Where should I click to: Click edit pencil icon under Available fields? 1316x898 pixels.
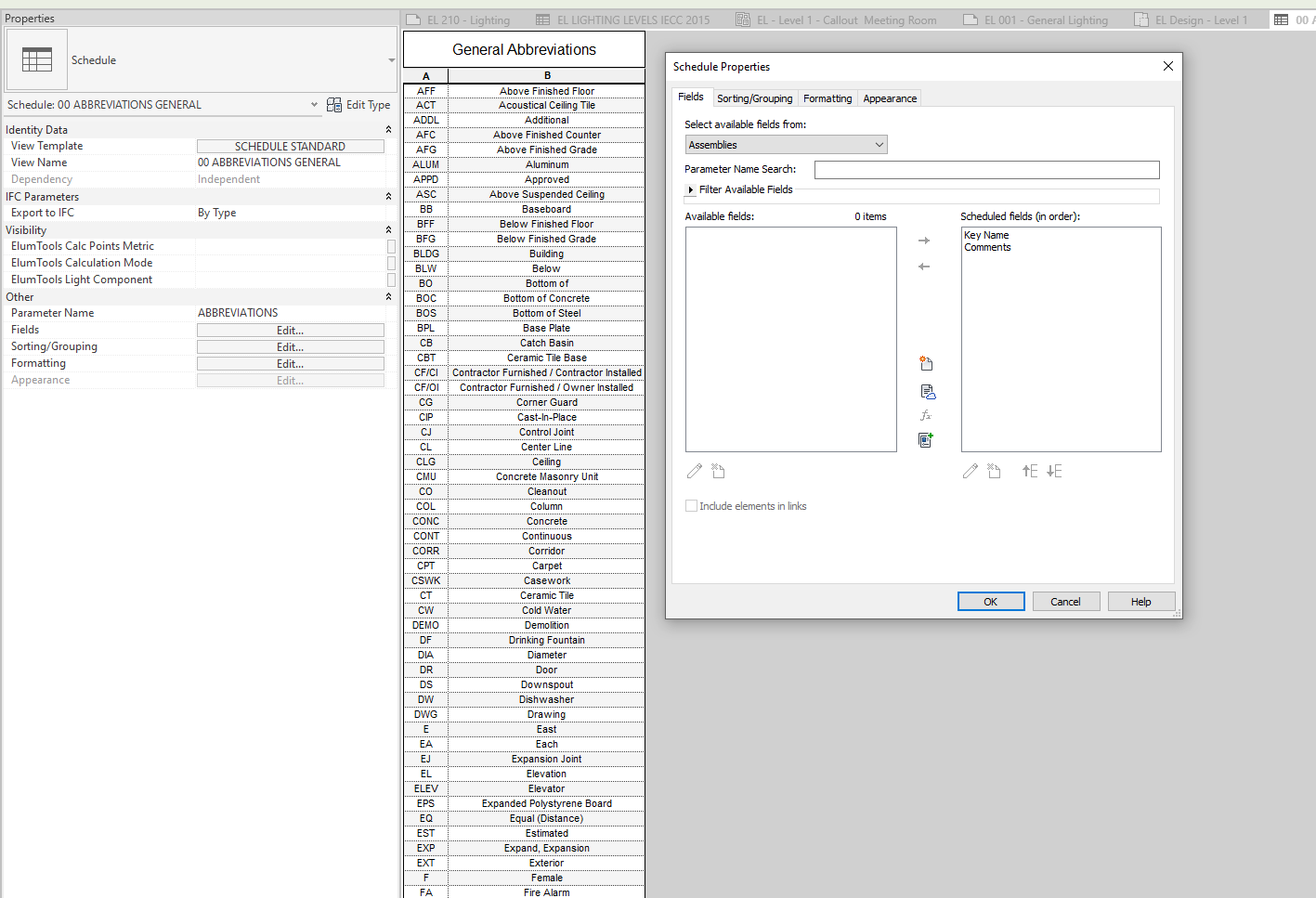tap(695, 472)
